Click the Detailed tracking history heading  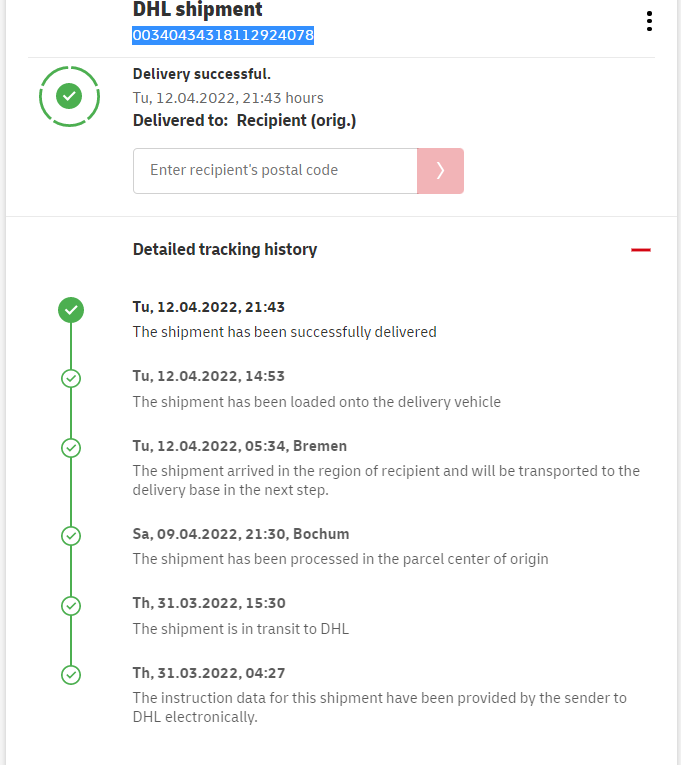(225, 249)
